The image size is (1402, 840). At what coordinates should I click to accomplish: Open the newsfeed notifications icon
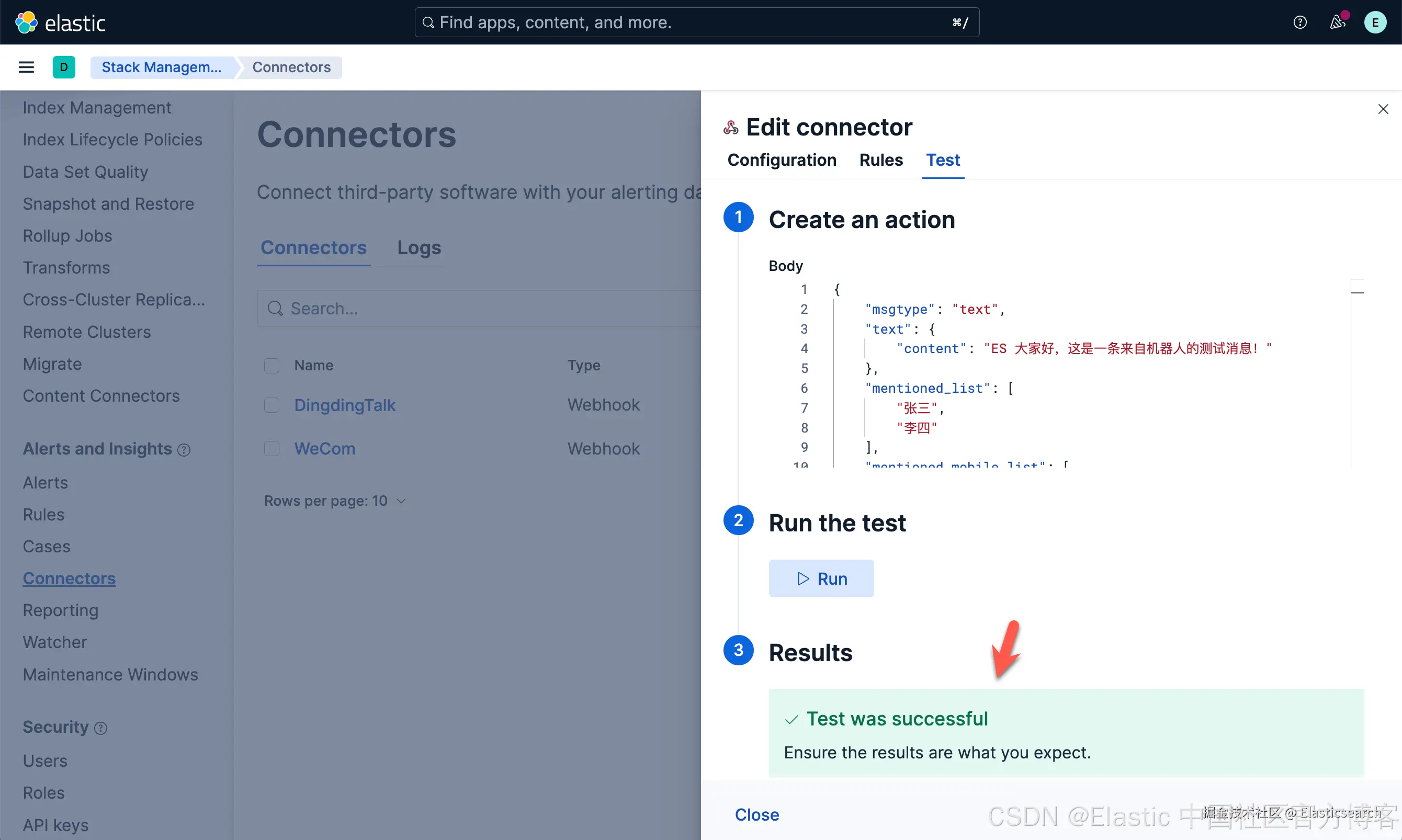click(1337, 22)
